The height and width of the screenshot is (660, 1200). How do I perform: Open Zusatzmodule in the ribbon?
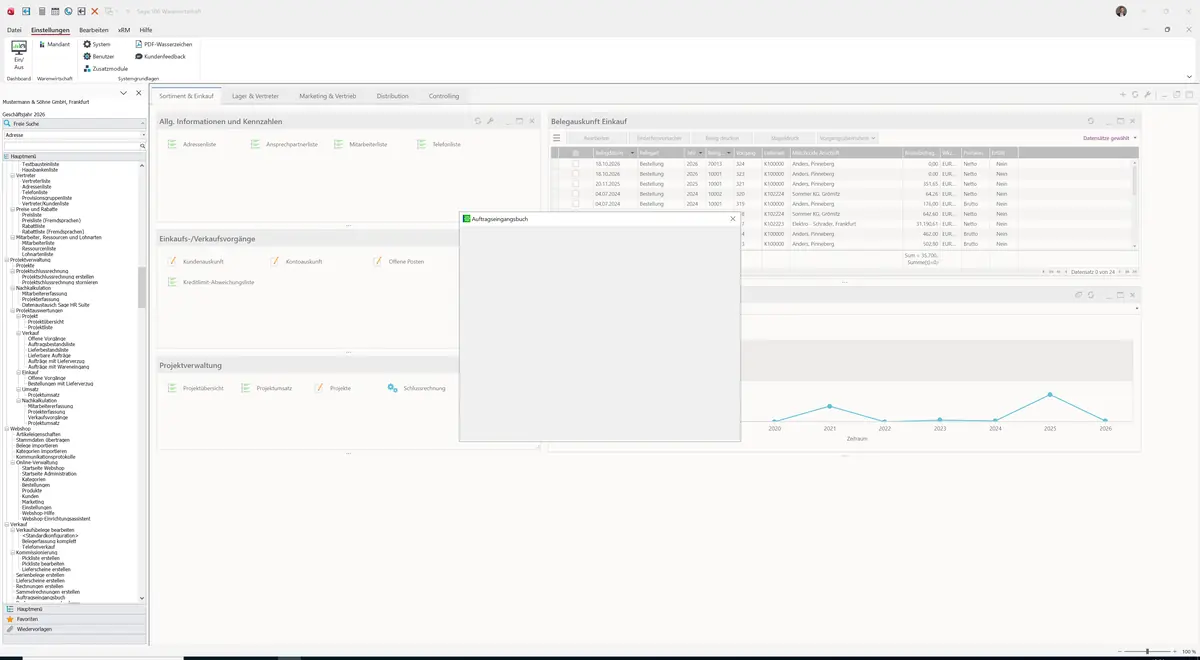(x=106, y=68)
